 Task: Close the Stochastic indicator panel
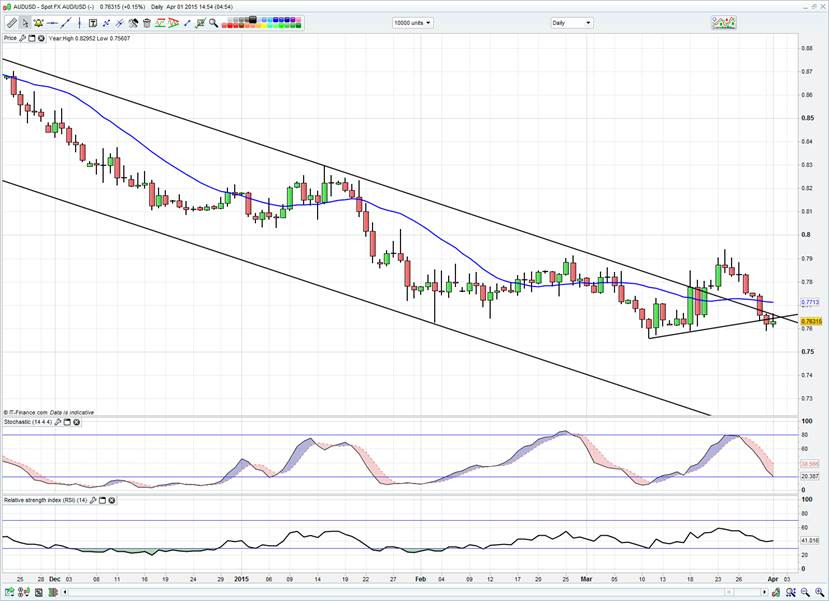click(77, 423)
